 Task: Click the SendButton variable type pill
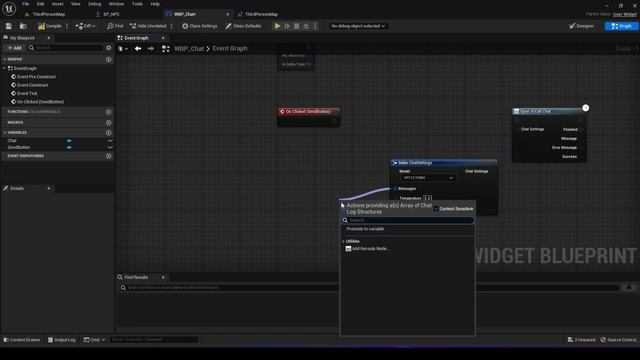coord(69,147)
